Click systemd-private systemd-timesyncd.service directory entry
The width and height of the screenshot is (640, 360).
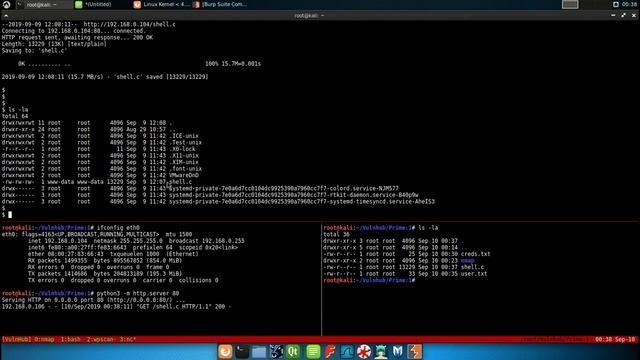click(302, 201)
